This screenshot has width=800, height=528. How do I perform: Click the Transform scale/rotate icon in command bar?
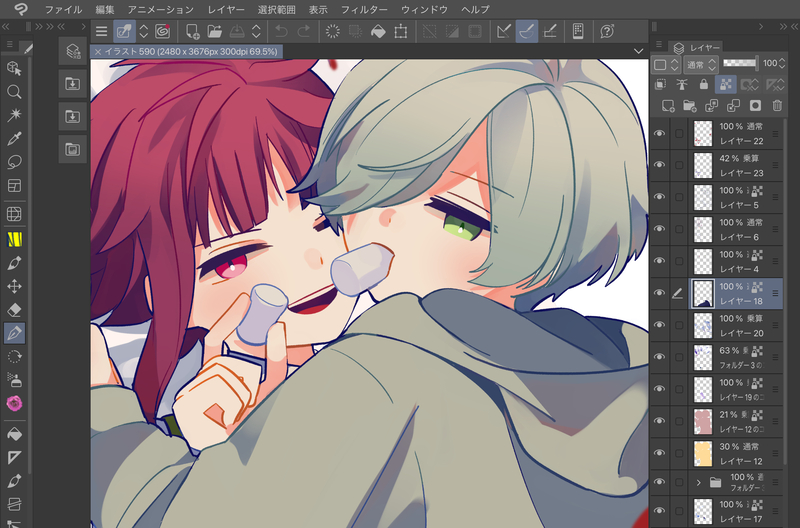(x=401, y=32)
